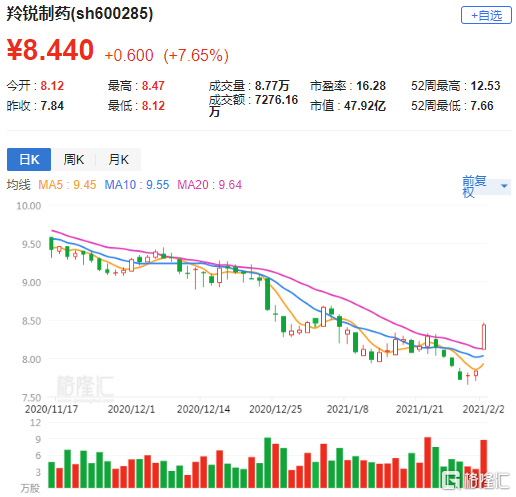Click the 2021/1/8 date axis label
This screenshot has width=516, height=497.
[348, 409]
